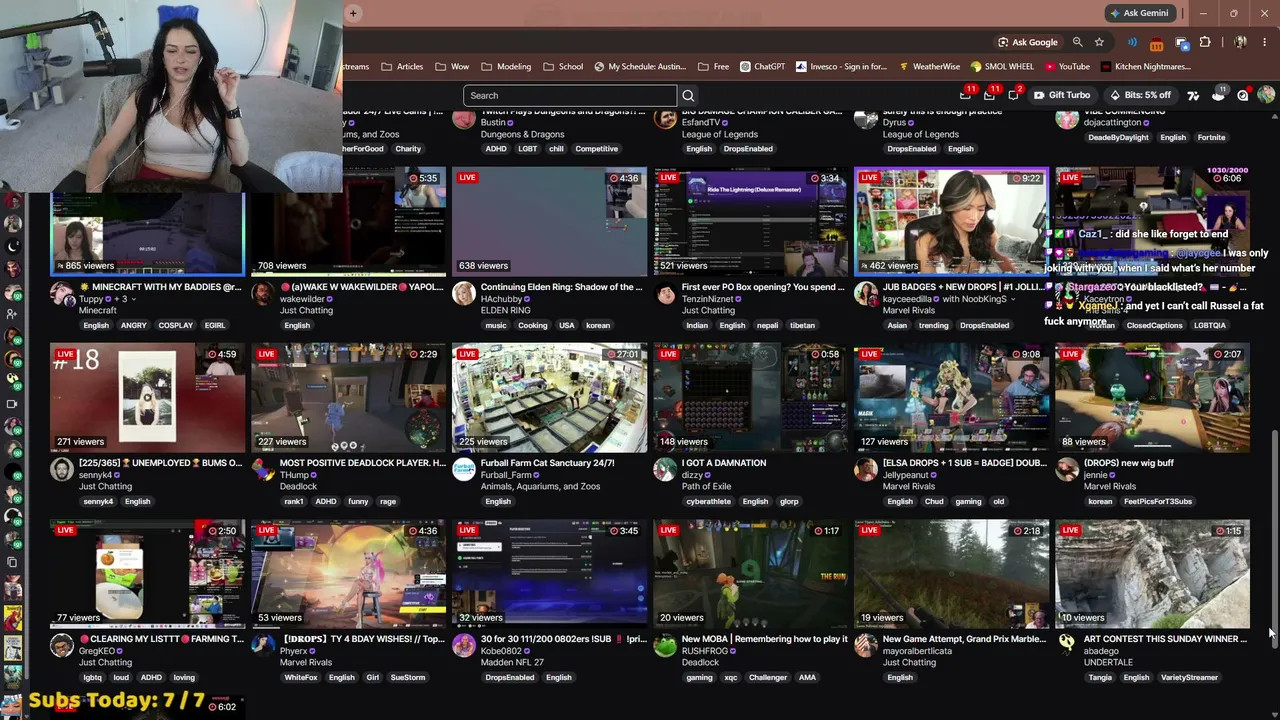Open Kobe0802's channel avatar
Image resolution: width=1280 pixels, height=720 pixels.
coord(463,645)
